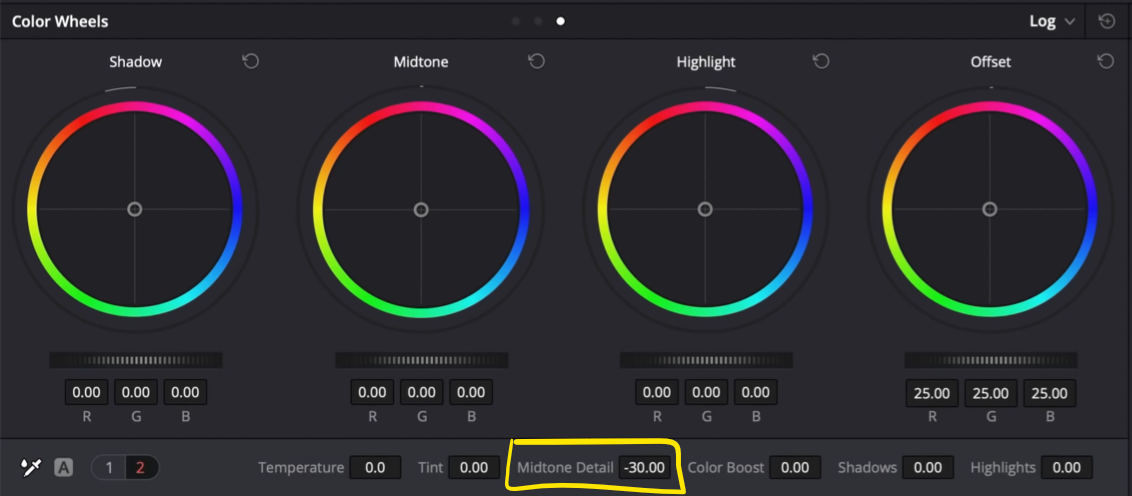This screenshot has width=1132, height=496.
Task: Click the Color Boost value field
Action: click(795, 467)
